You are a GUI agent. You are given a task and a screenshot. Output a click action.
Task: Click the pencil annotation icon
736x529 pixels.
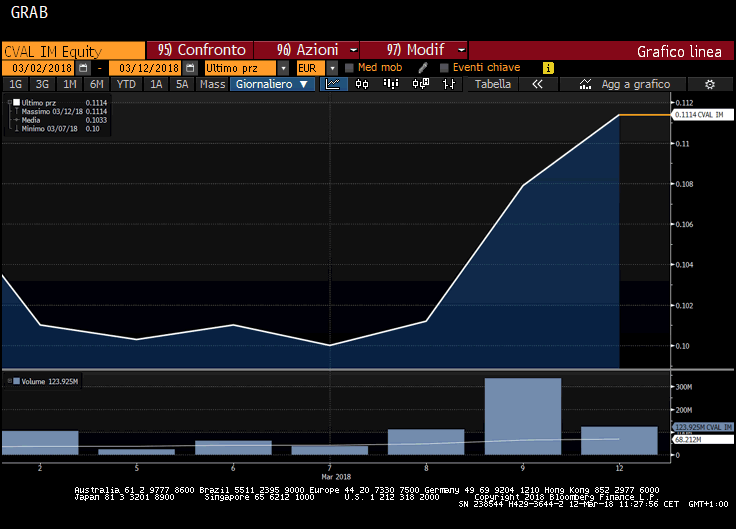click(423, 68)
